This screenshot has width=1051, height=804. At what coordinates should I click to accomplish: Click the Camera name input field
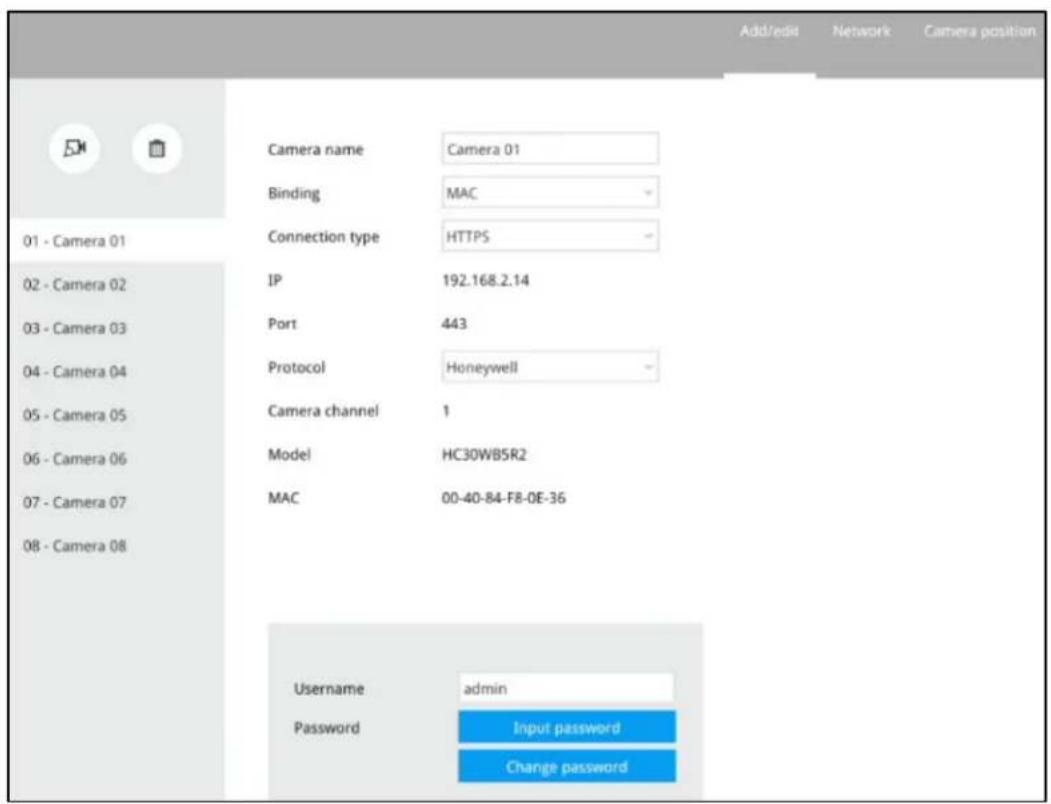coord(550,149)
